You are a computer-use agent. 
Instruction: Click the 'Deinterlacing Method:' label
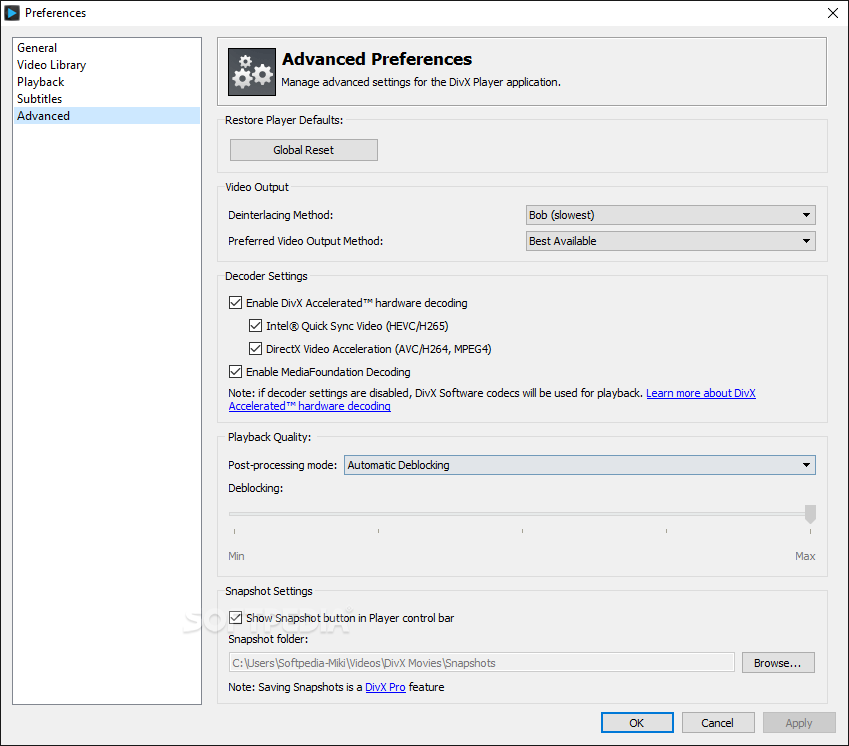[280, 215]
